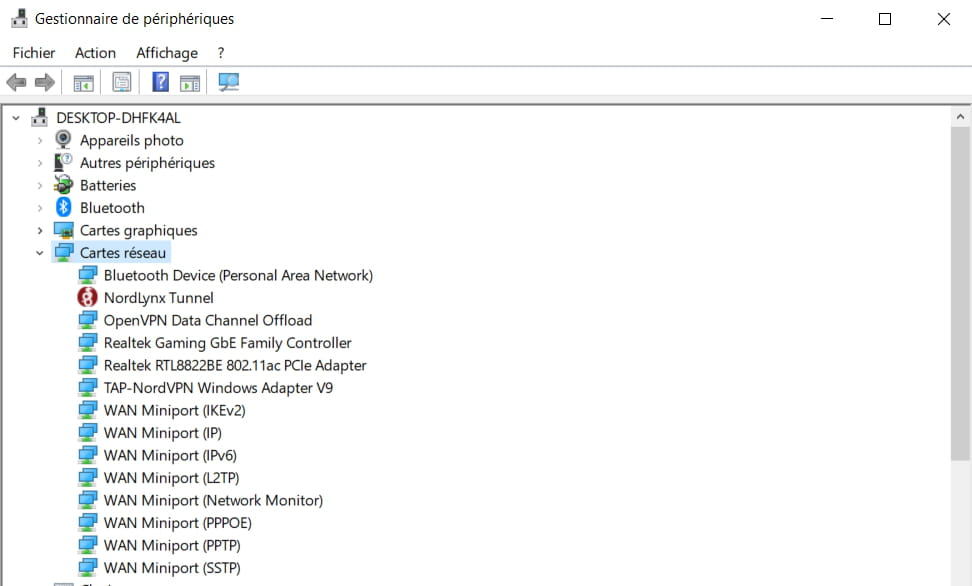Click the Device Manager title bar icon
This screenshot has width=972, height=586.
19,19
